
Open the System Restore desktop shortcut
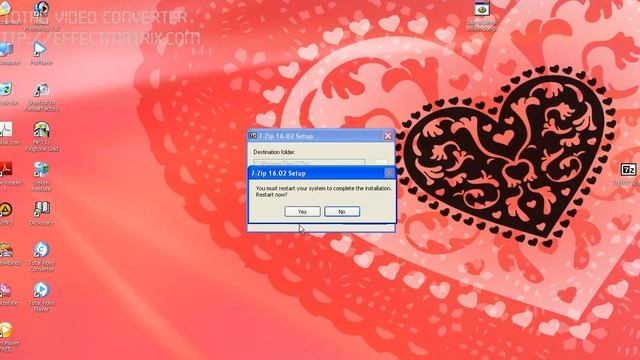click(41, 177)
